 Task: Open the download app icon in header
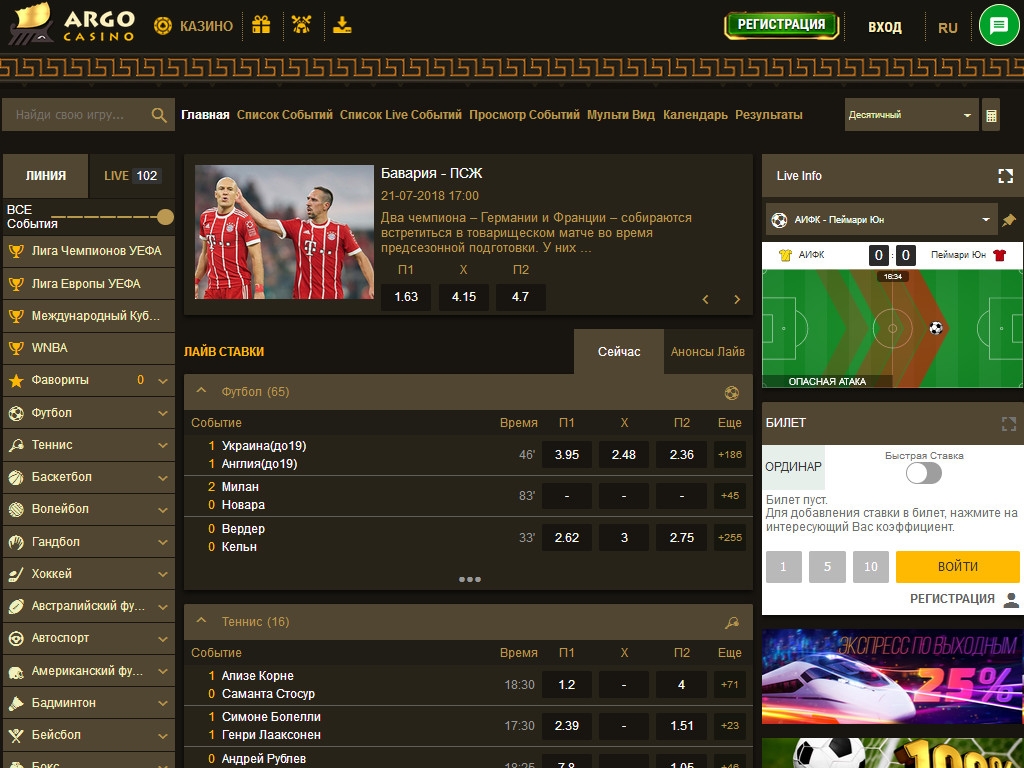pos(343,25)
